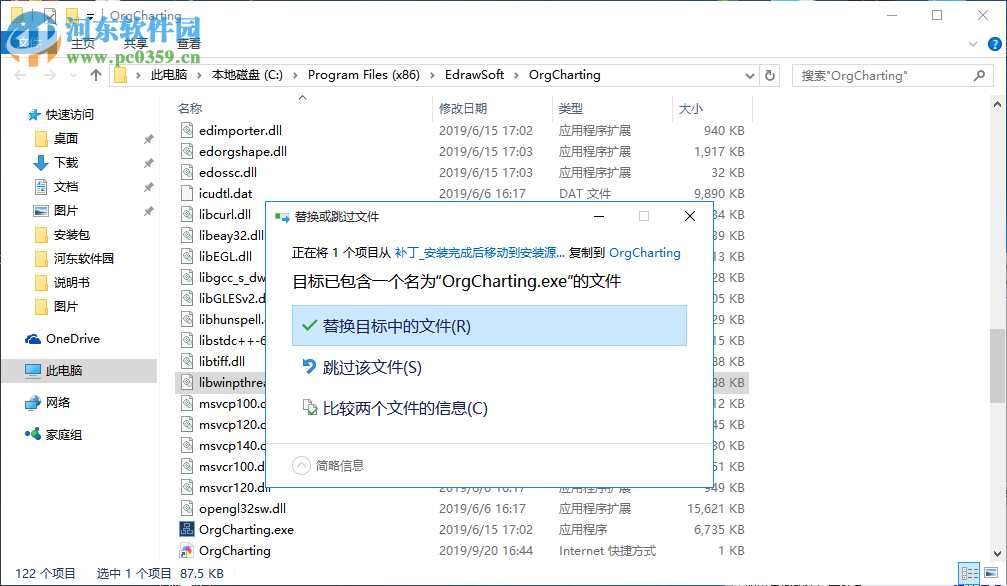Switch to large thumbnails view in status bar
The height and width of the screenshot is (586, 1007).
[991, 573]
